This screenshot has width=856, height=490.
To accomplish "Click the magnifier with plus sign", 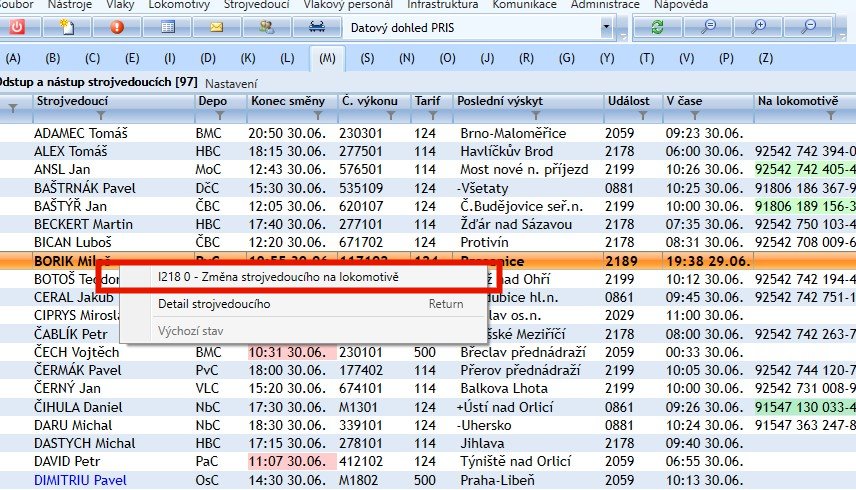I will [x=760, y=27].
